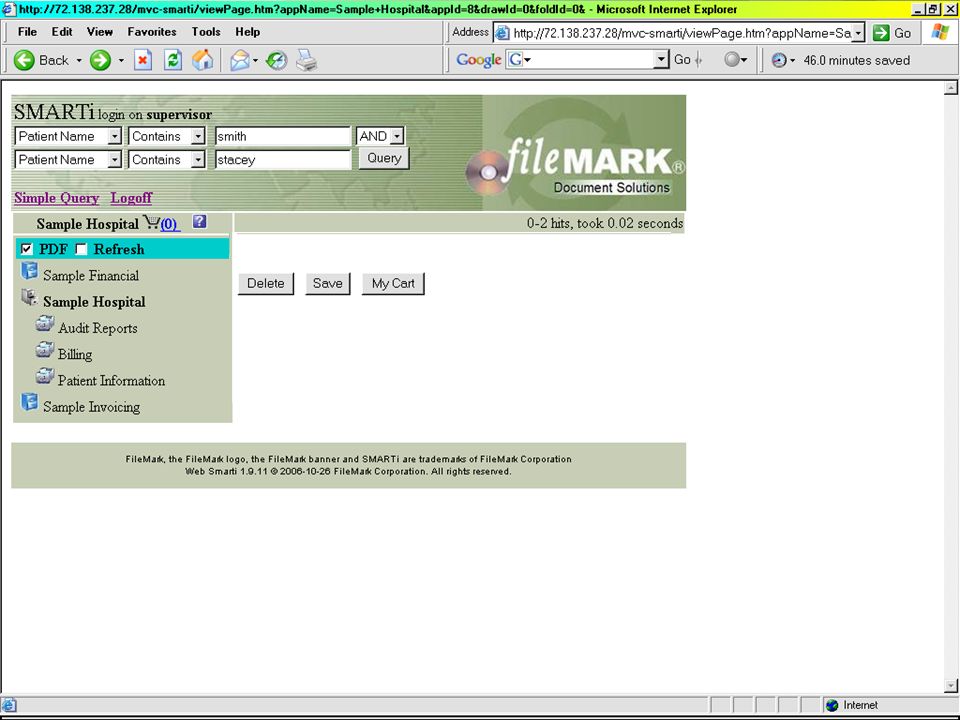Select the Billing folder label
Image resolution: width=960 pixels, height=720 pixels.
coord(75,354)
